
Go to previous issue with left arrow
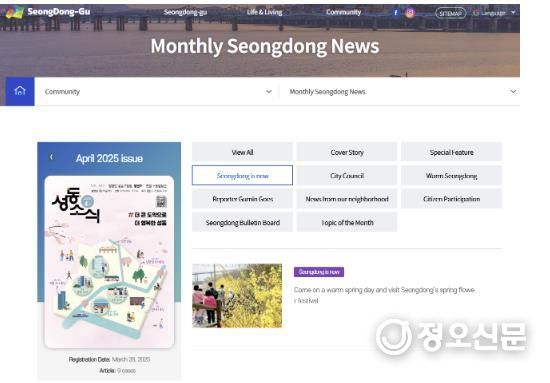pyautogui.click(x=51, y=157)
